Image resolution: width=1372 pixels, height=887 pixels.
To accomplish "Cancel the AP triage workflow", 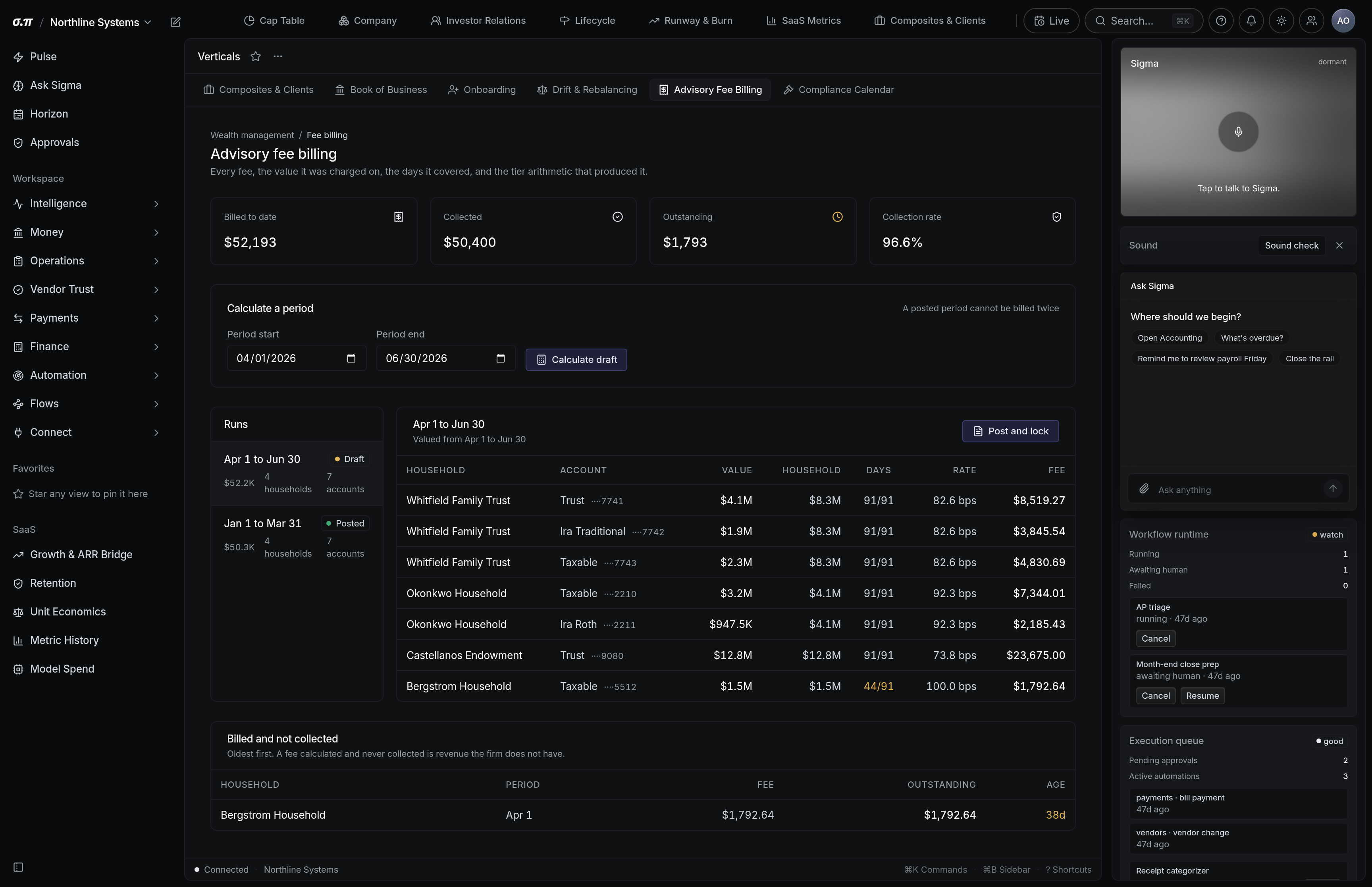I will click(x=1156, y=638).
